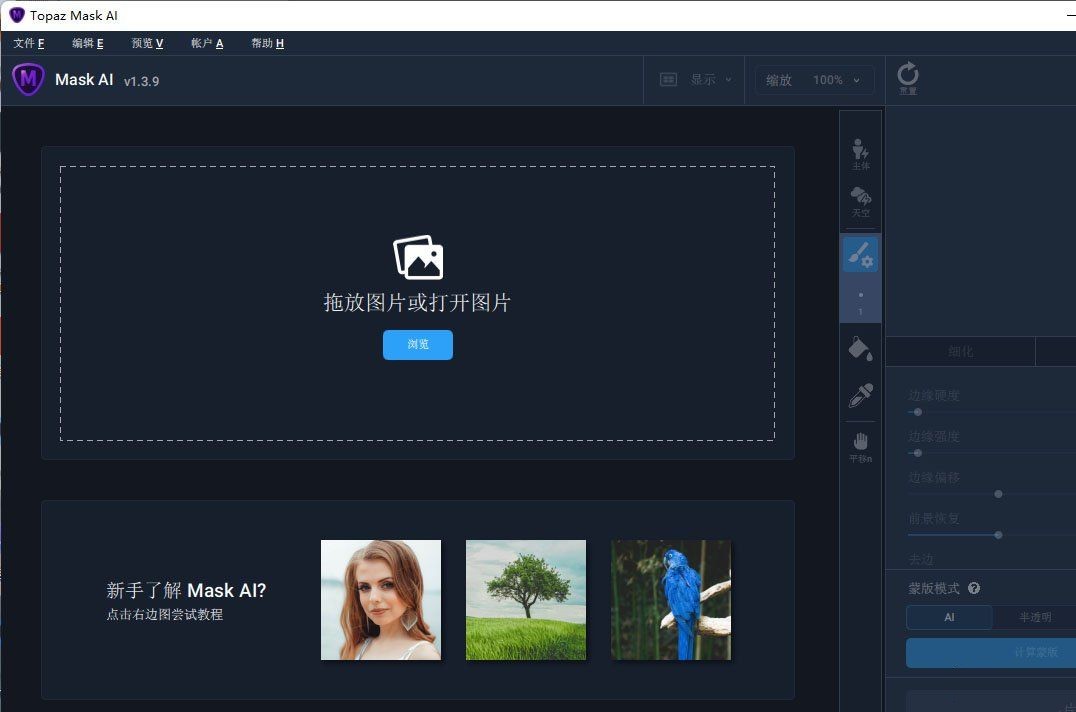Click the 拖放图片或打开图片 text
Screen dimensions: 1076x712
tap(417, 302)
